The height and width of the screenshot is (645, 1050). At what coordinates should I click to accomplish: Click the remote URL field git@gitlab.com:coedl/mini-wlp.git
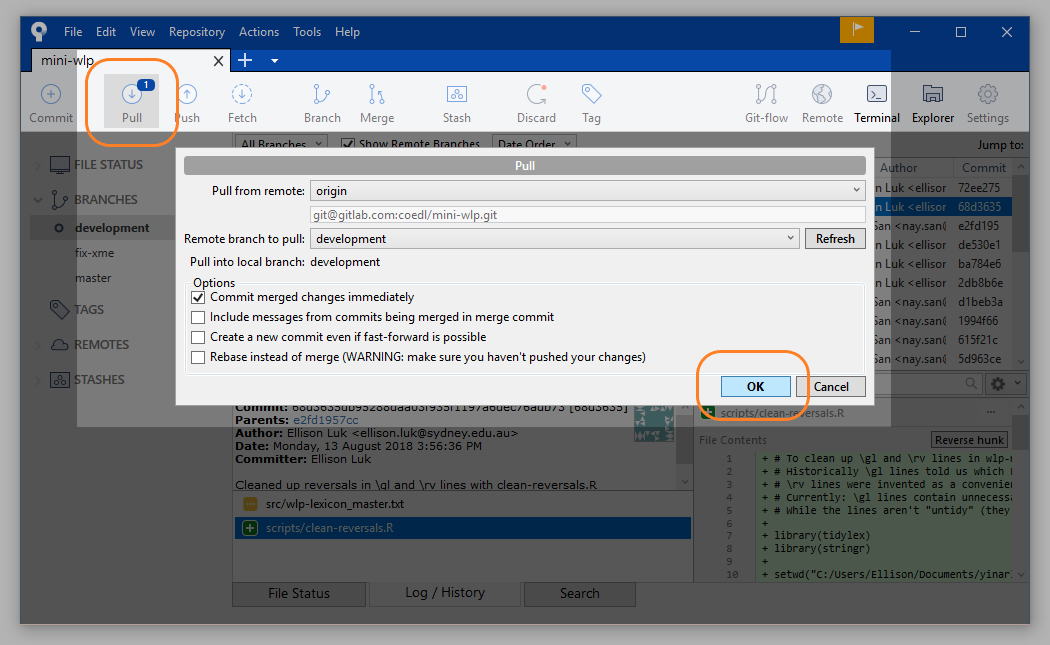click(587, 215)
